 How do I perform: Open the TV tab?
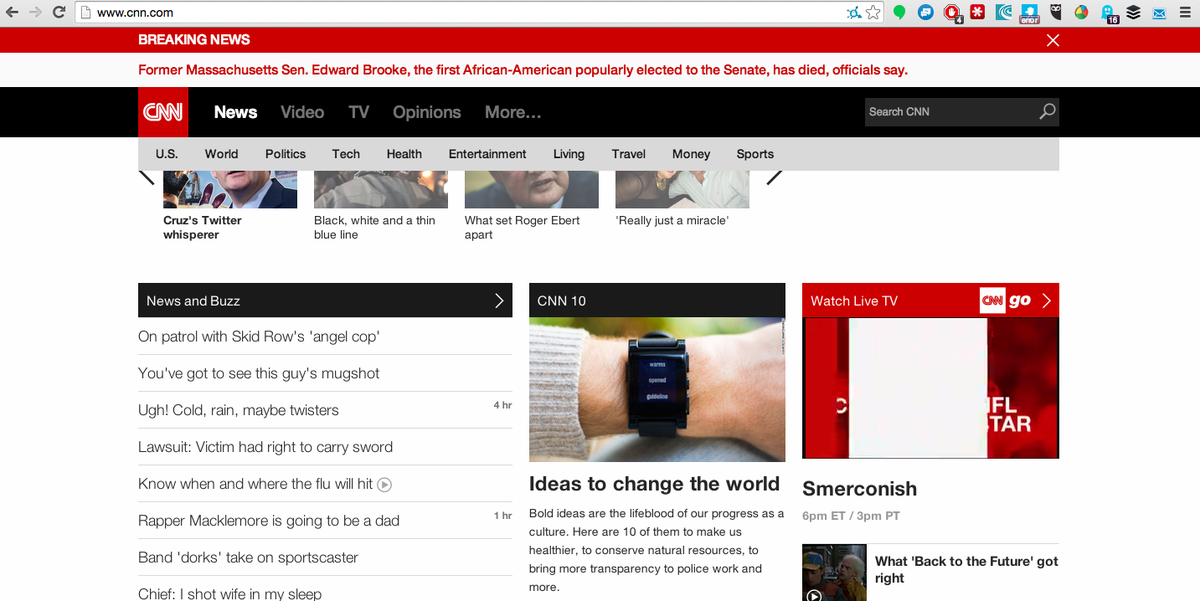(359, 112)
